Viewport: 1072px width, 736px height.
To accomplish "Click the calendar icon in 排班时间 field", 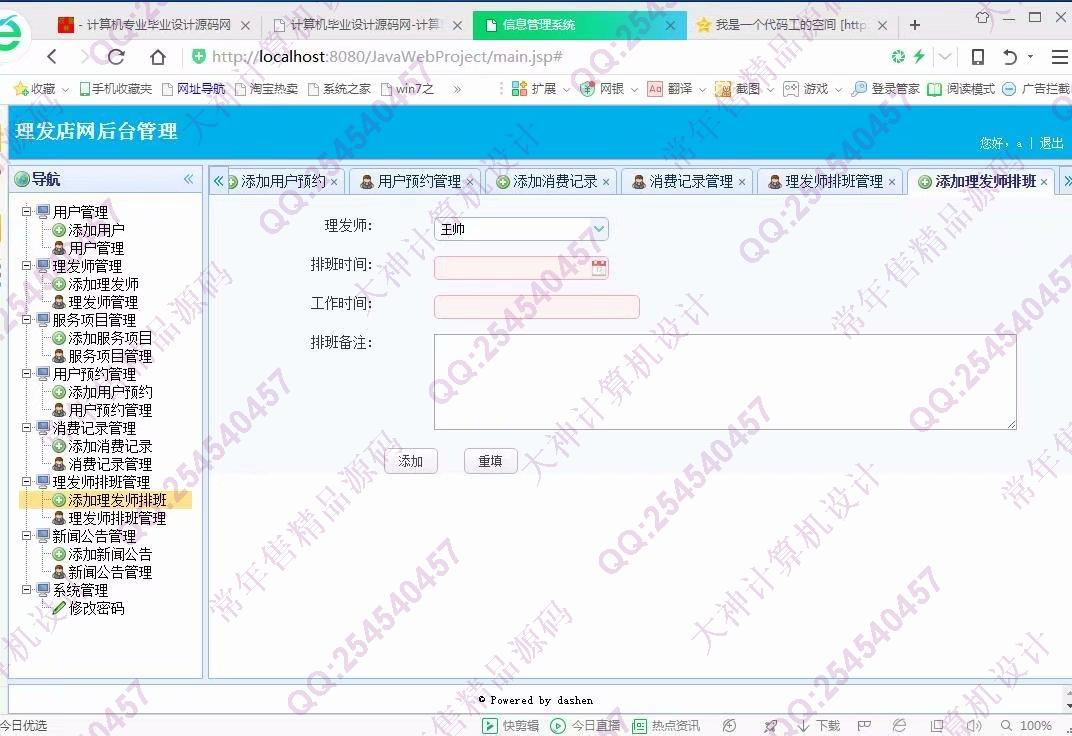I will (x=599, y=267).
